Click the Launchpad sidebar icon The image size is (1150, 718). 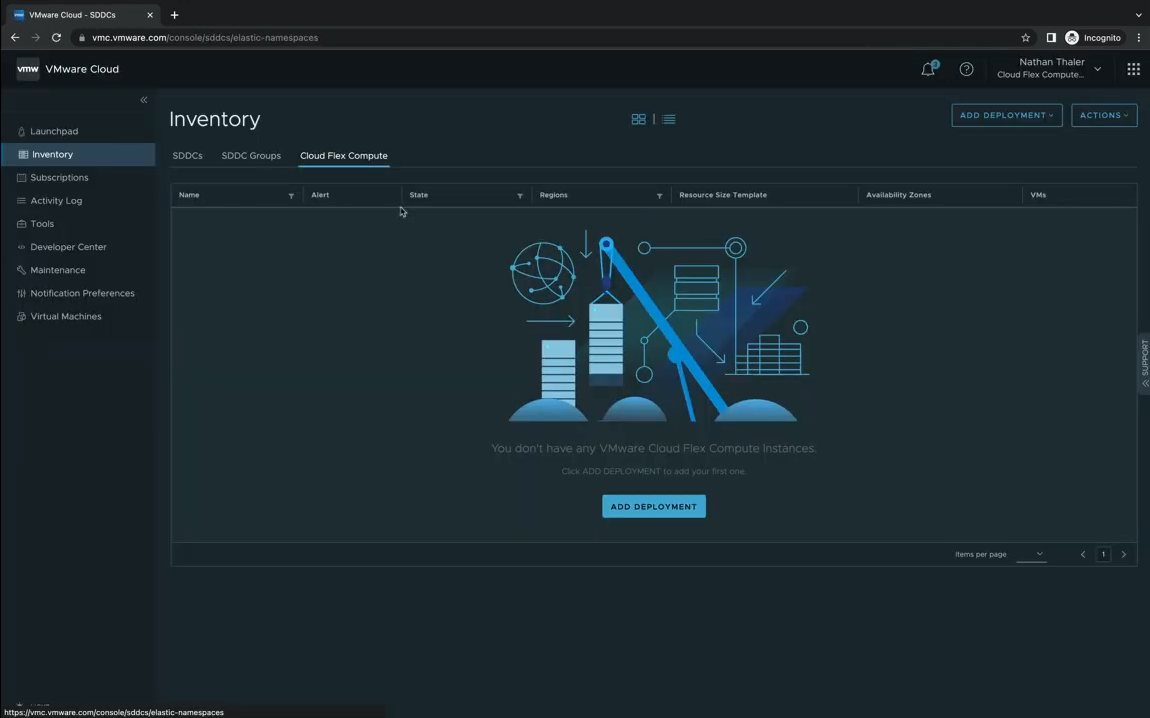tap(21, 131)
